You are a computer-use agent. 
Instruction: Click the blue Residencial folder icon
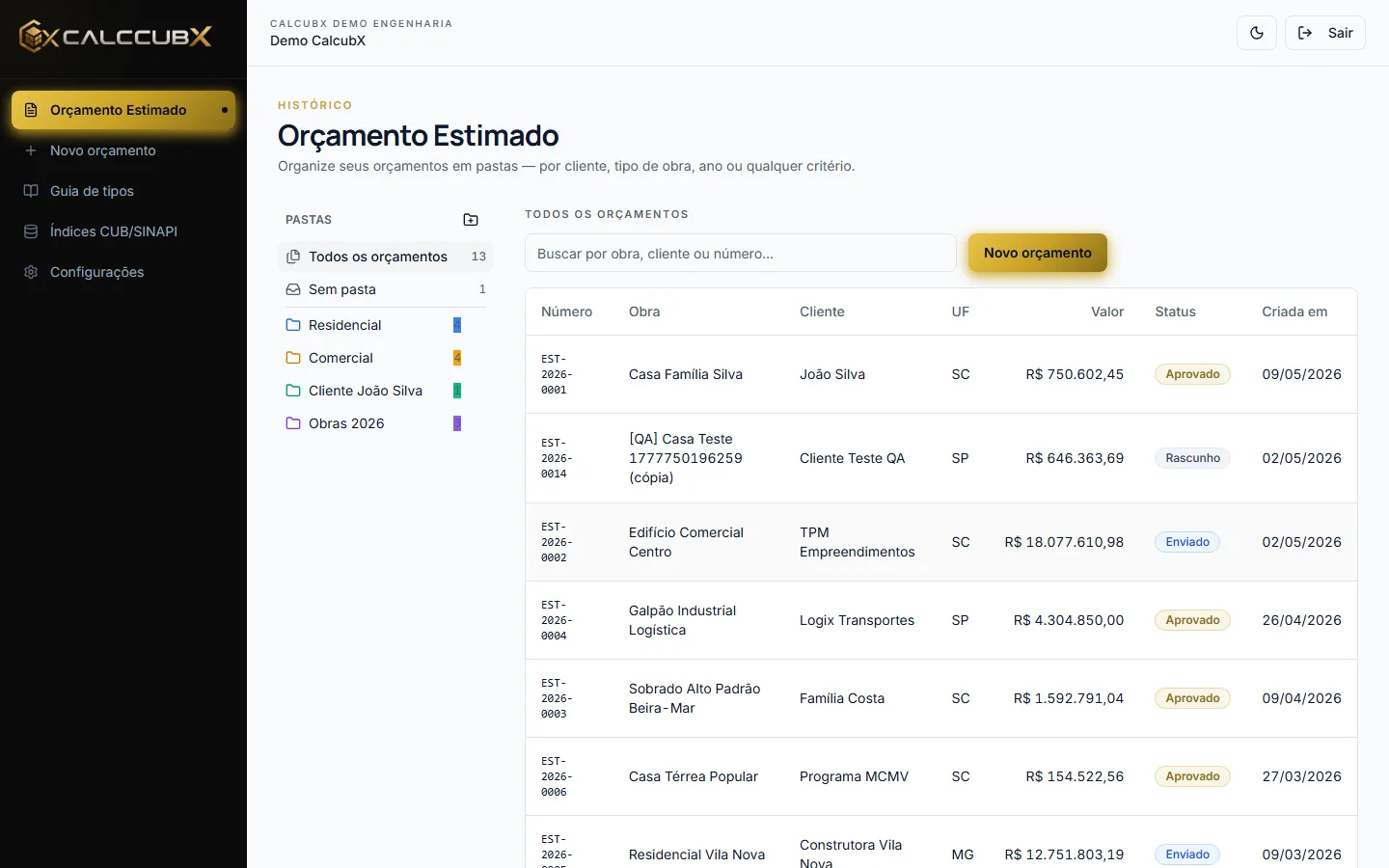[x=293, y=325]
